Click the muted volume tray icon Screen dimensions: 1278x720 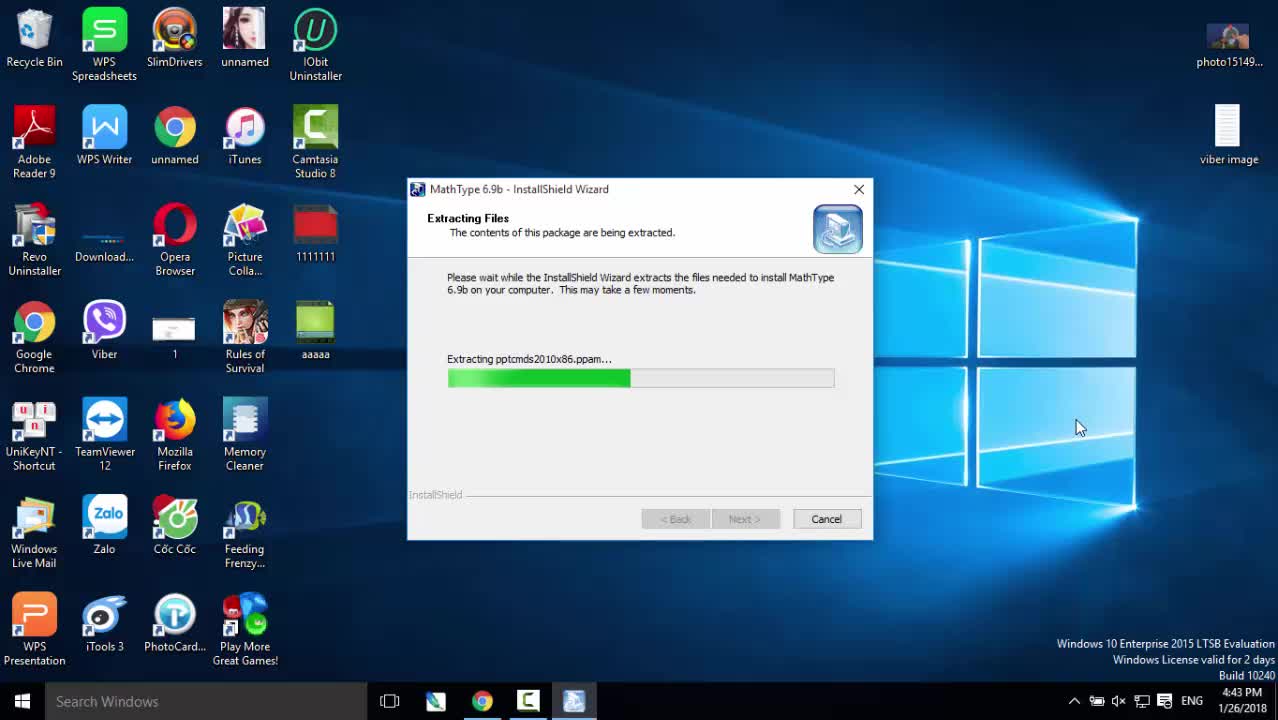click(x=1119, y=701)
